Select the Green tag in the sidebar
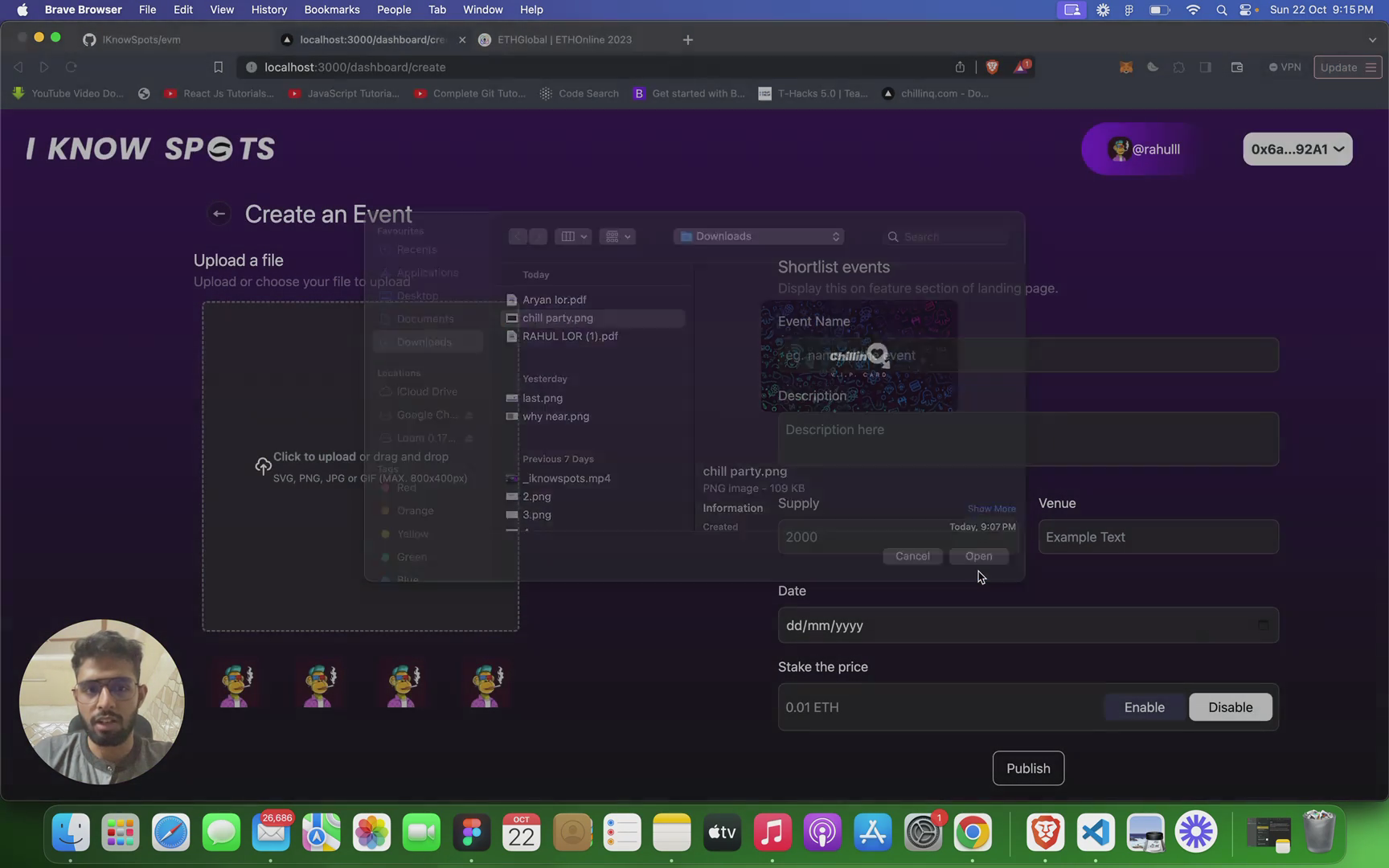This screenshot has width=1389, height=868. (412, 557)
